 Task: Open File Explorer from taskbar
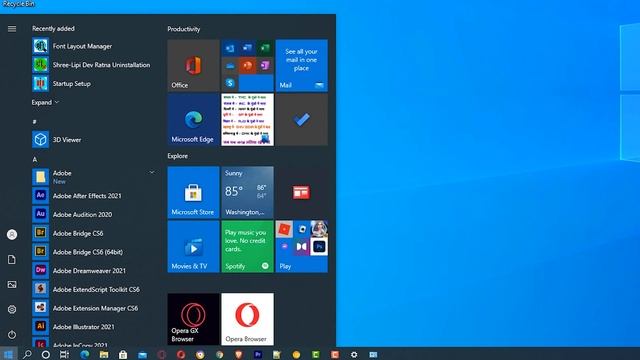pos(104,354)
